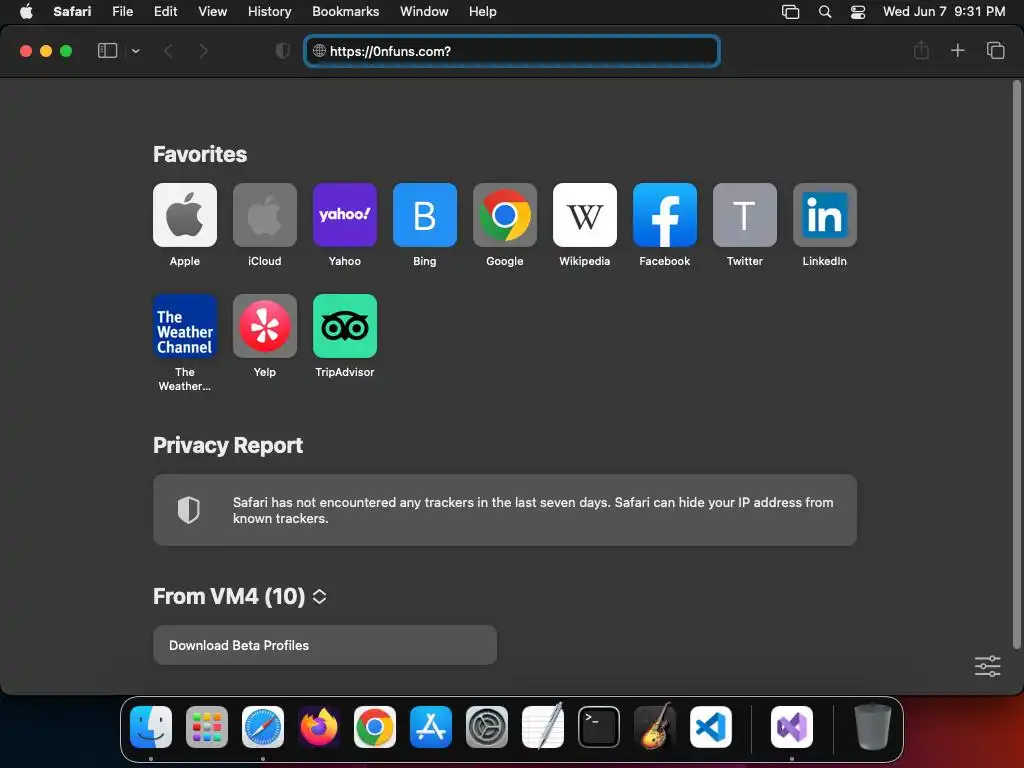
Task: Open the Yahoo favorite tile
Action: [x=345, y=215]
